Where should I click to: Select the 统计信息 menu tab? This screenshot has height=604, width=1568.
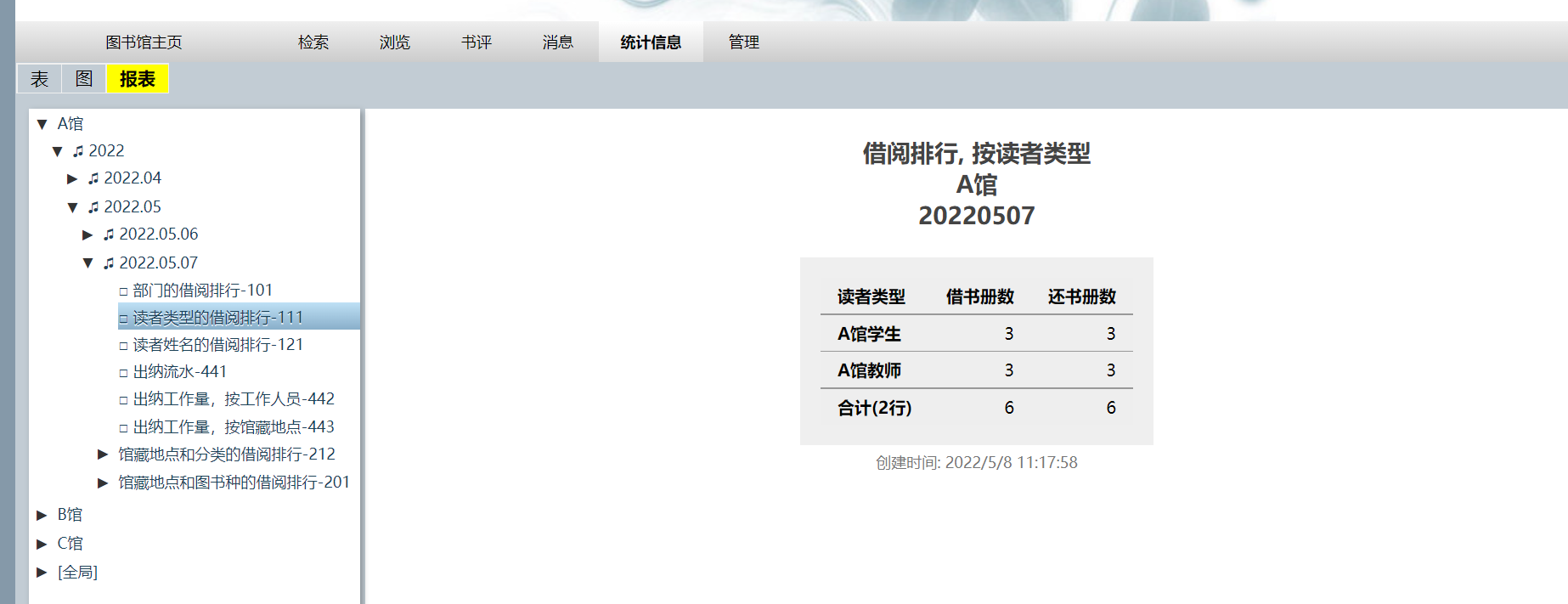(x=651, y=42)
